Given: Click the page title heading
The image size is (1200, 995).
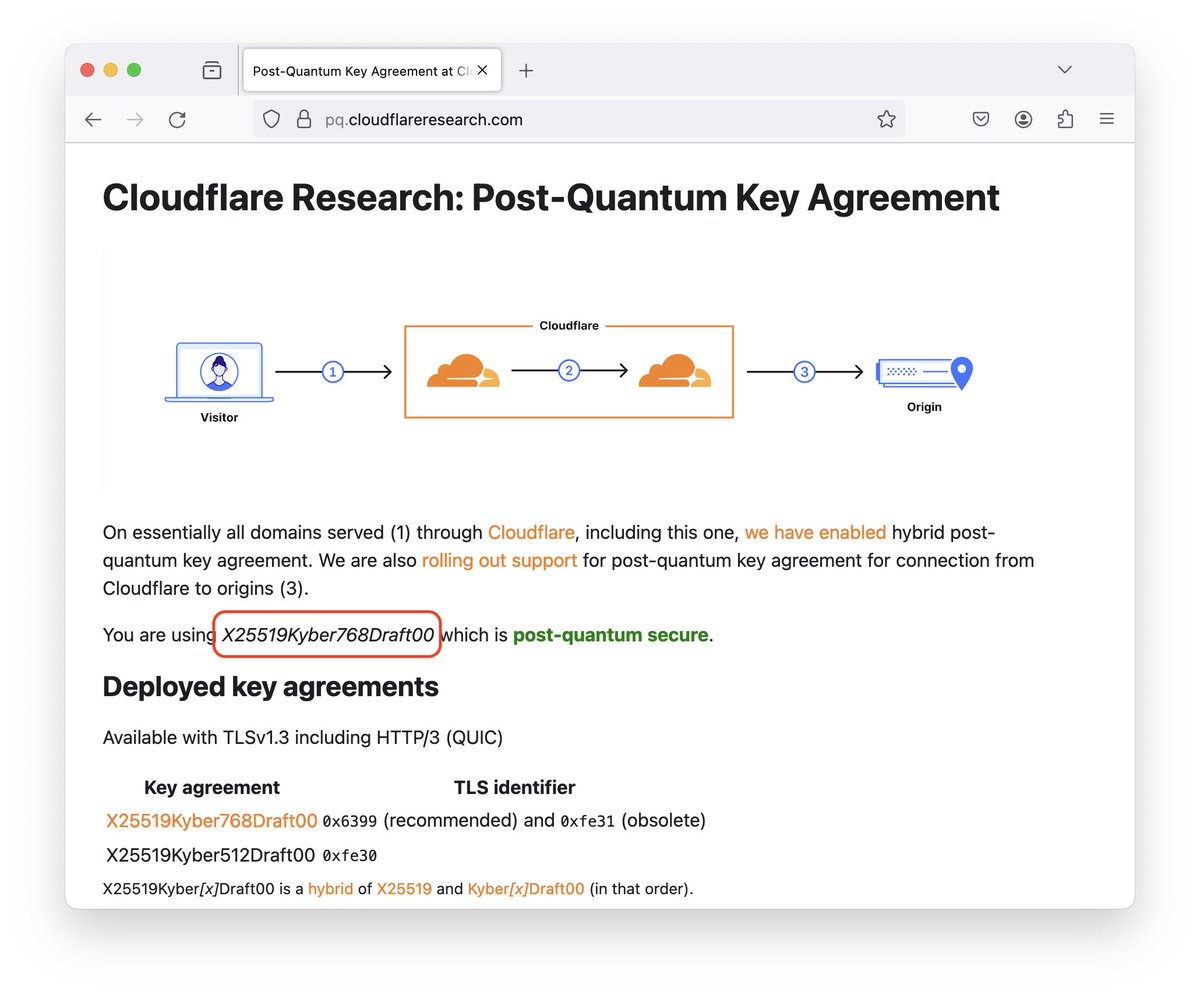Looking at the screenshot, I should pyautogui.click(x=551, y=197).
